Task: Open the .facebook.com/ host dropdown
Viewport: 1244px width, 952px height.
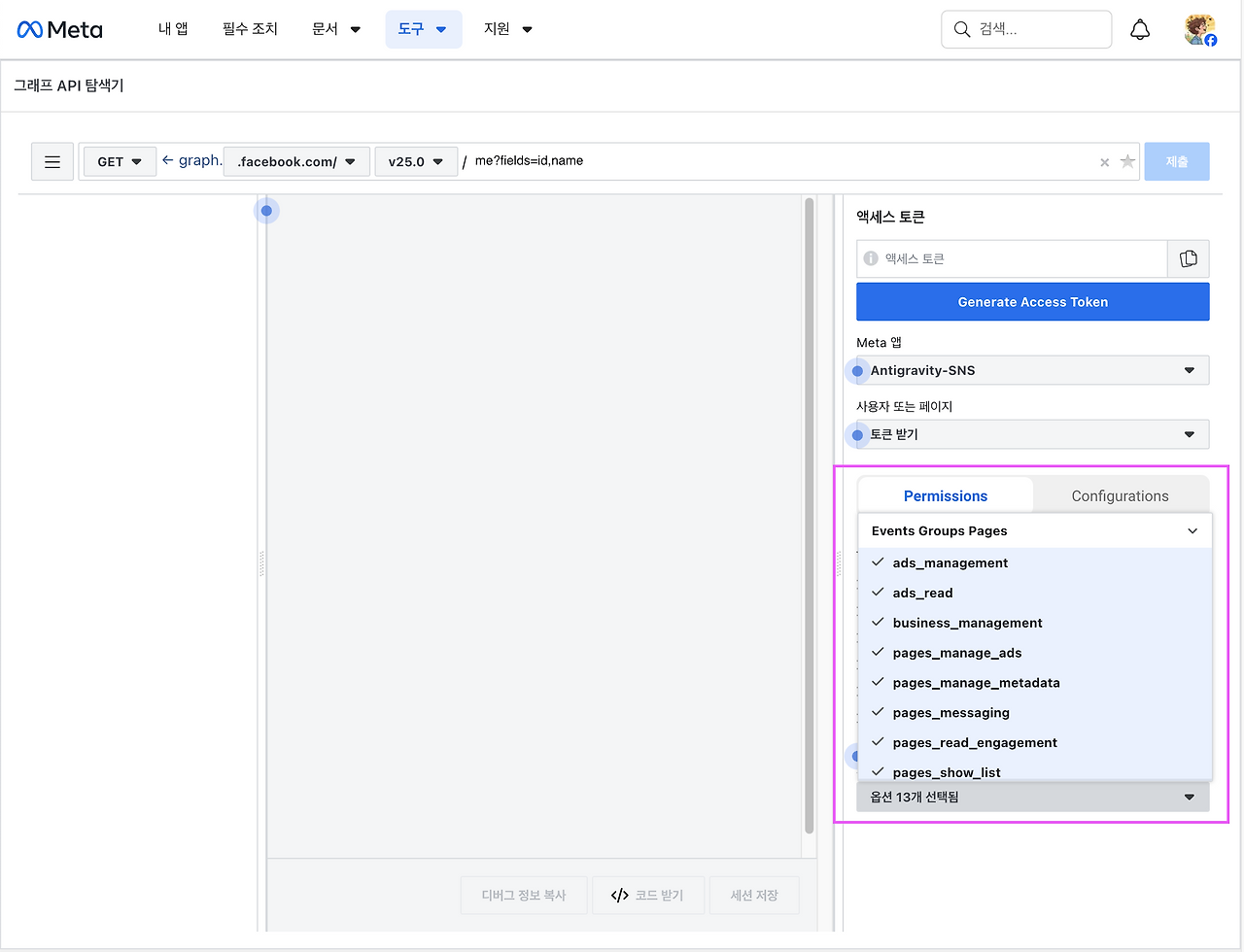Action: tap(296, 161)
